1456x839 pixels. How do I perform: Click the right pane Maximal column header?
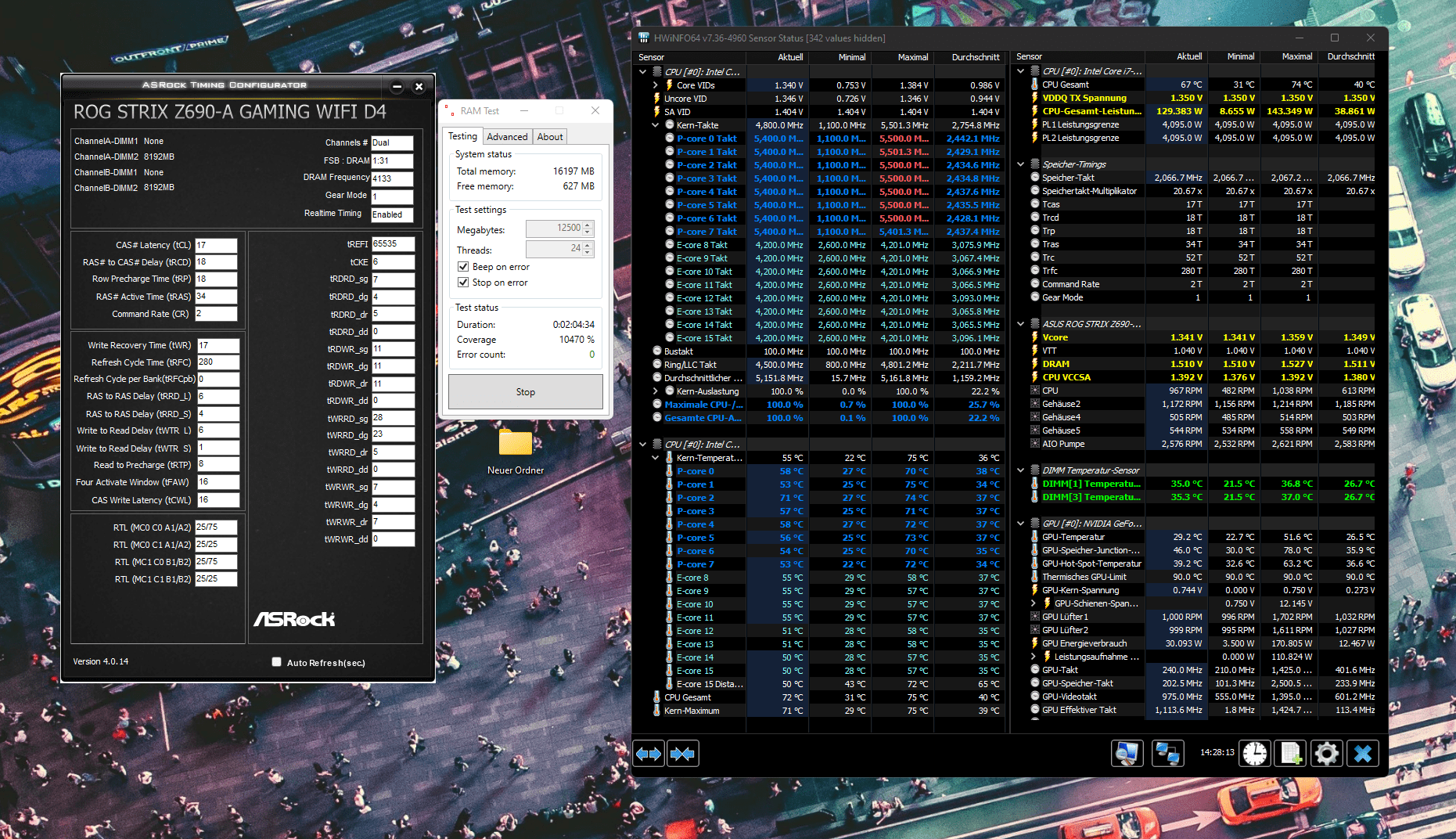(1288, 56)
